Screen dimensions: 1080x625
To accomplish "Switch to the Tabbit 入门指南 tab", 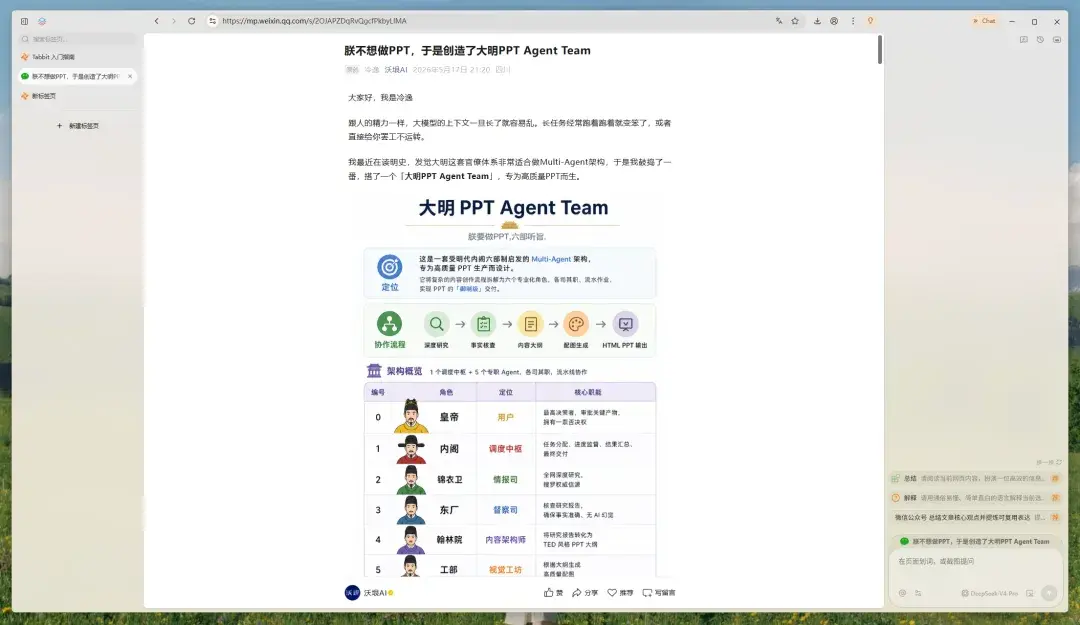I will point(77,57).
